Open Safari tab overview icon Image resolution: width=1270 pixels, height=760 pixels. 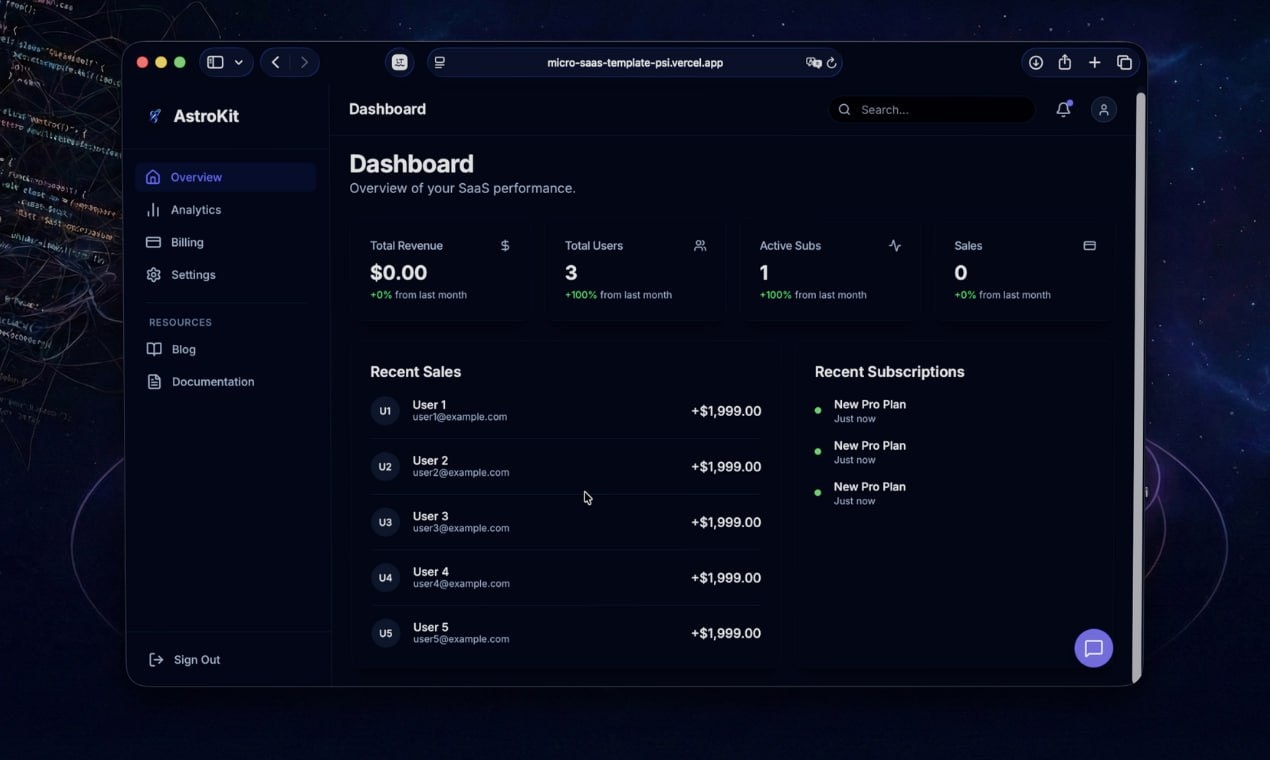click(x=1124, y=61)
